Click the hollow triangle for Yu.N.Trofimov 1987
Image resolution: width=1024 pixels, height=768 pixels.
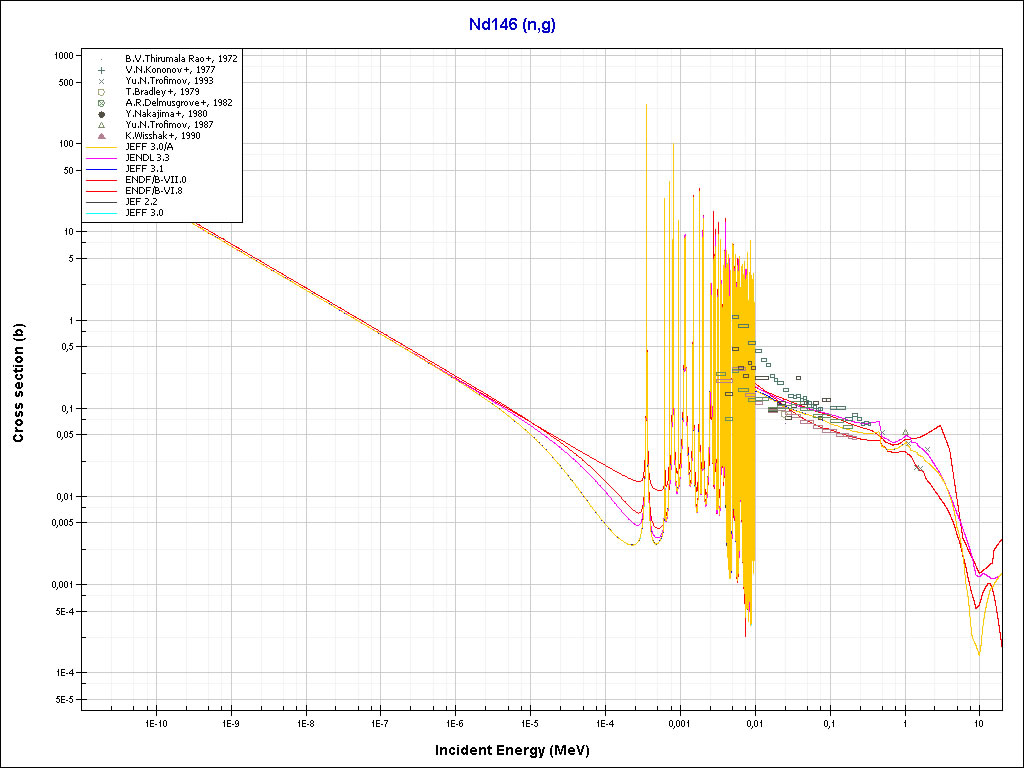point(102,125)
